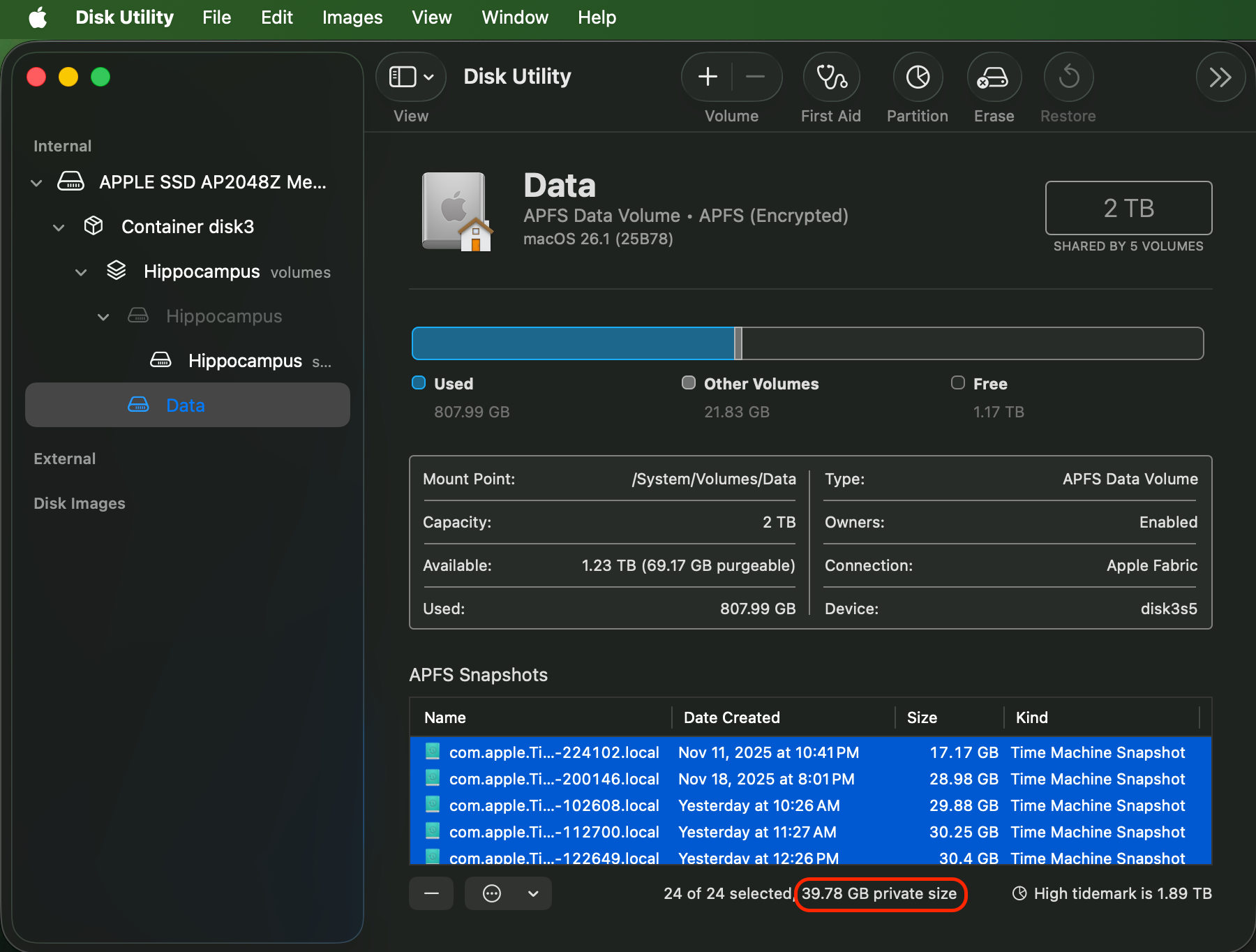Image resolution: width=1256 pixels, height=952 pixels.
Task: Open the snapshot actions dropdown chevron
Action: click(x=533, y=893)
